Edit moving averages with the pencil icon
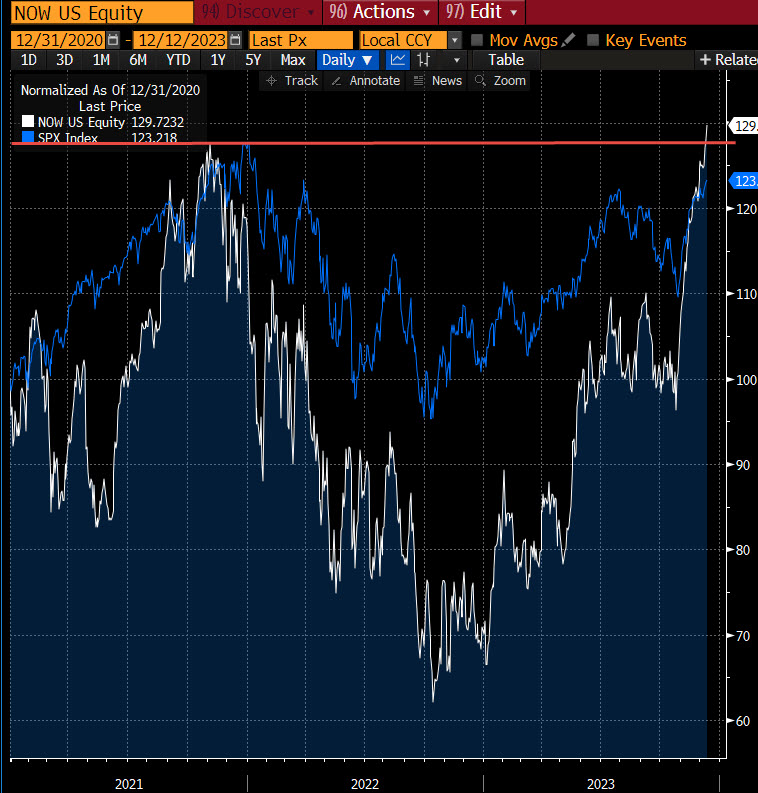 coord(568,40)
